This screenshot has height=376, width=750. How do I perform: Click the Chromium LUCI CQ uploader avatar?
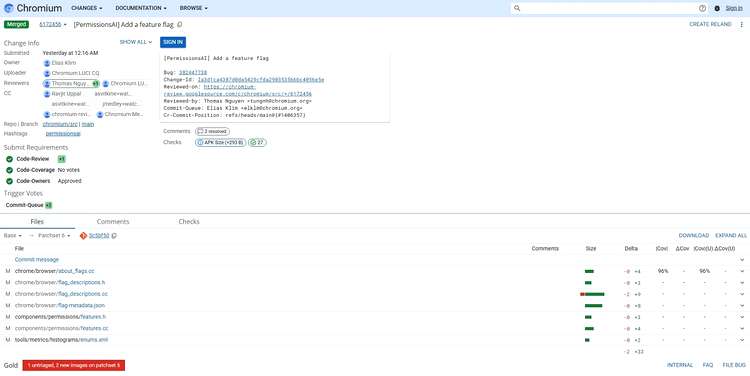tap(47, 74)
